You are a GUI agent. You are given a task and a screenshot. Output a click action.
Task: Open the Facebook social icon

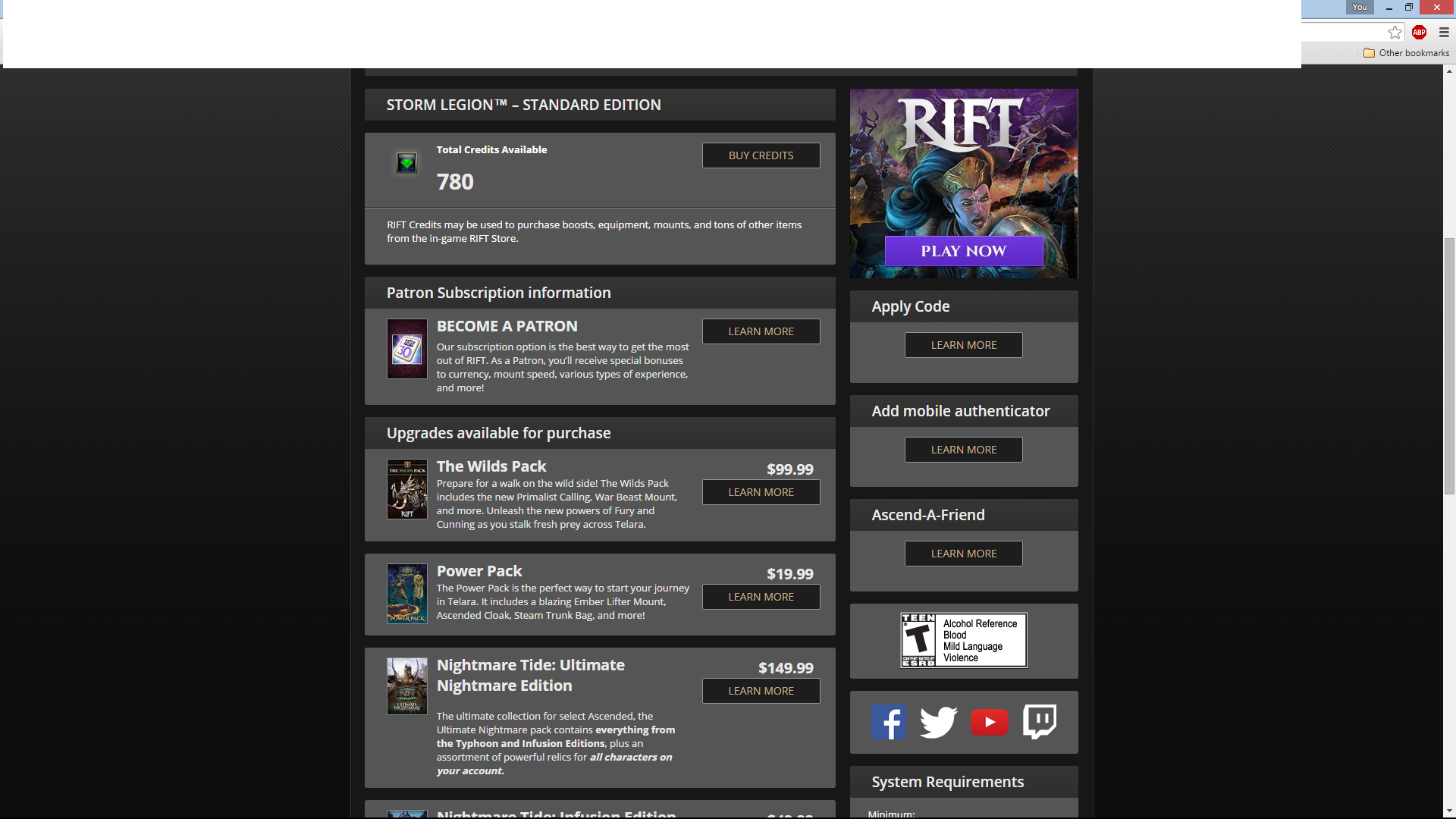pos(889,722)
